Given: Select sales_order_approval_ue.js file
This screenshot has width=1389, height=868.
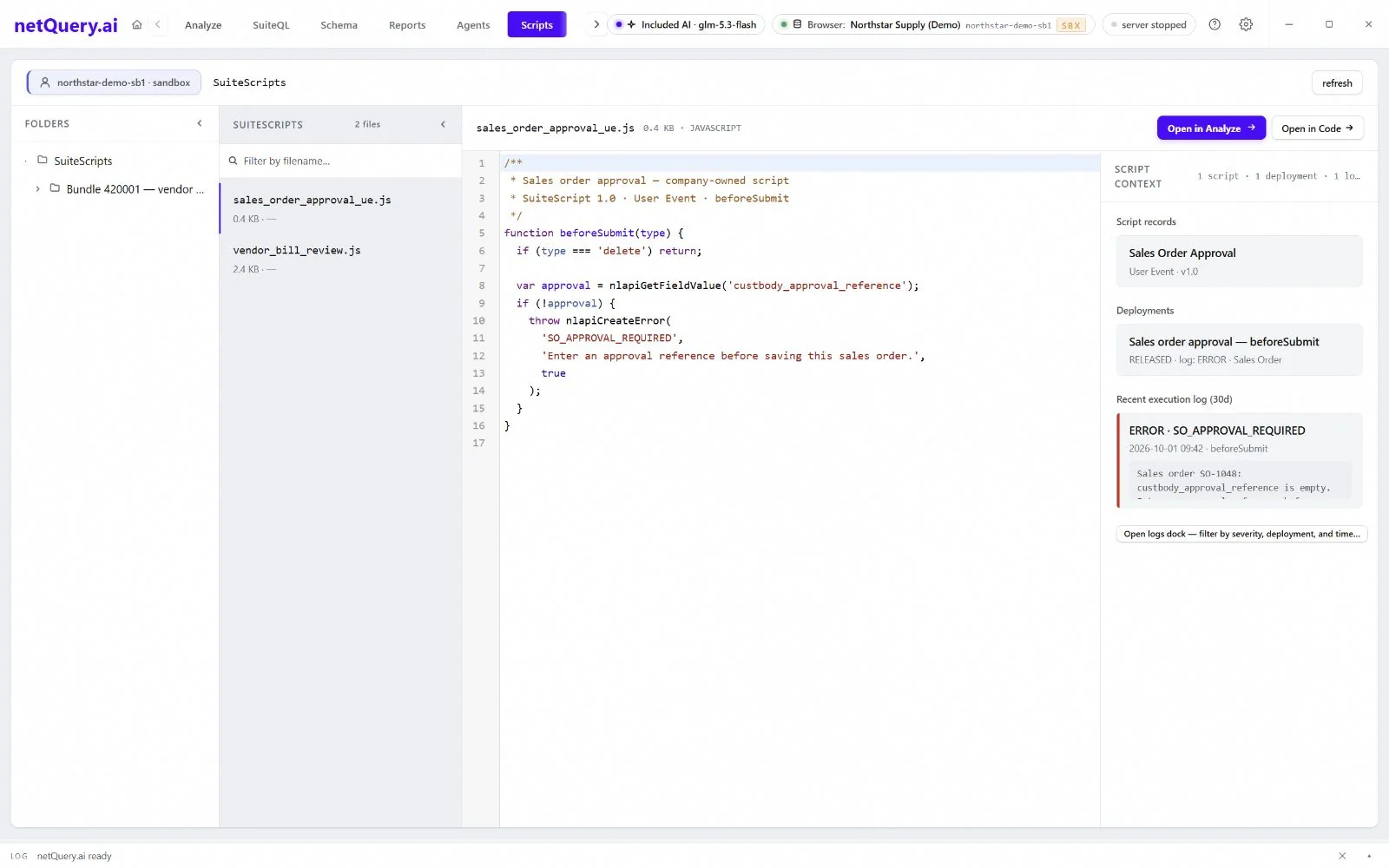Looking at the screenshot, I should [340, 208].
